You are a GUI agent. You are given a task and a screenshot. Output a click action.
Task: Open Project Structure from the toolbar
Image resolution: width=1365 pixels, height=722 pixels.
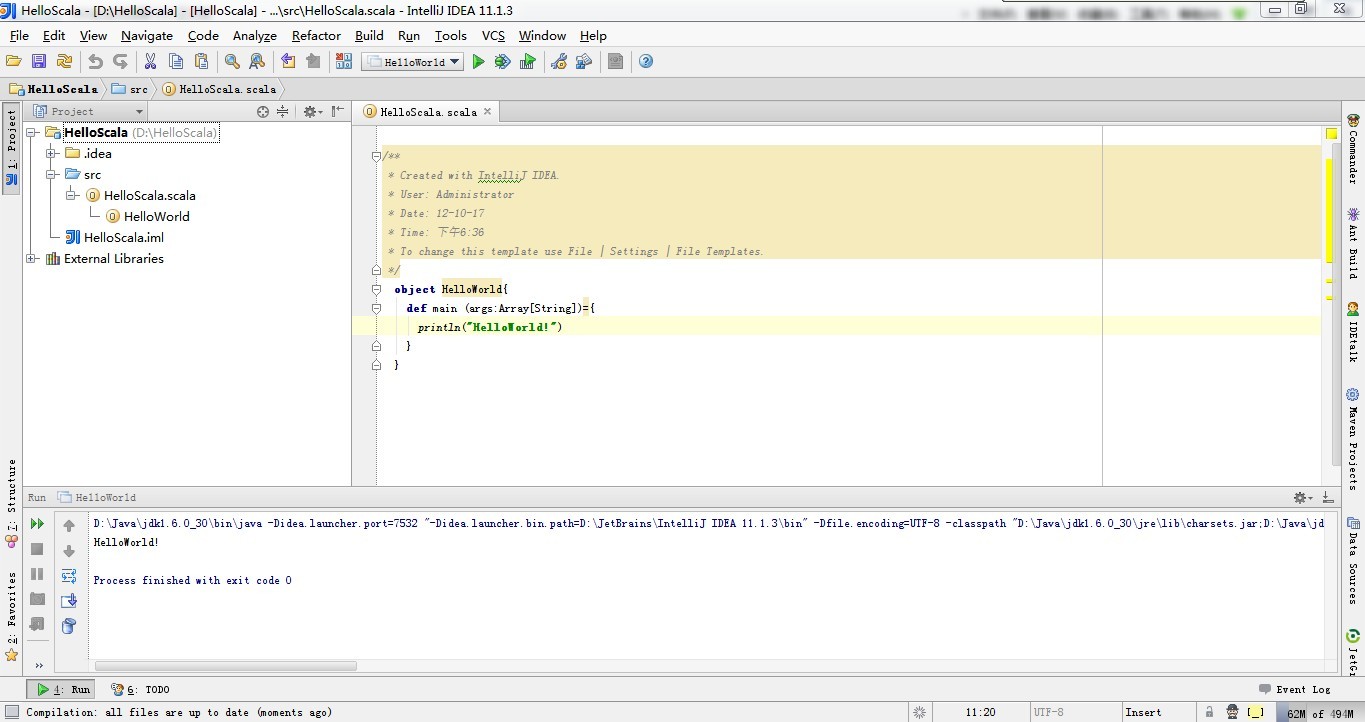click(584, 62)
